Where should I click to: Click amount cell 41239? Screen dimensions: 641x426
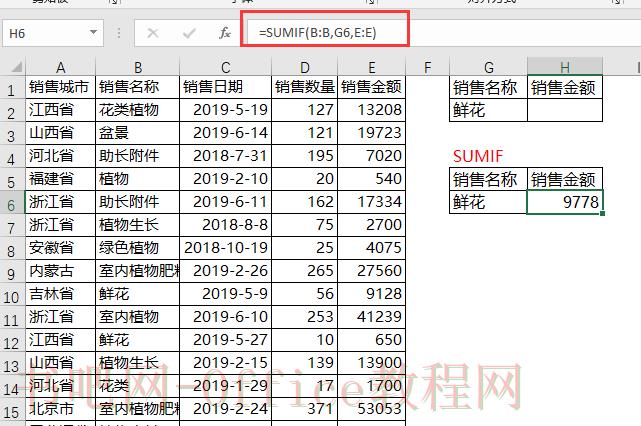pyautogui.click(x=372, y=317)
